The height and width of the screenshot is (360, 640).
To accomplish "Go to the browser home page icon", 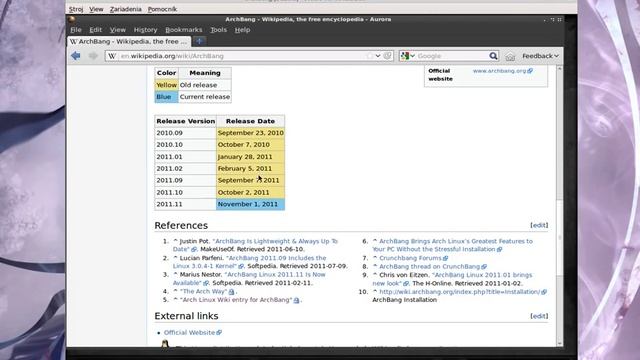I will tap(510, 56).
